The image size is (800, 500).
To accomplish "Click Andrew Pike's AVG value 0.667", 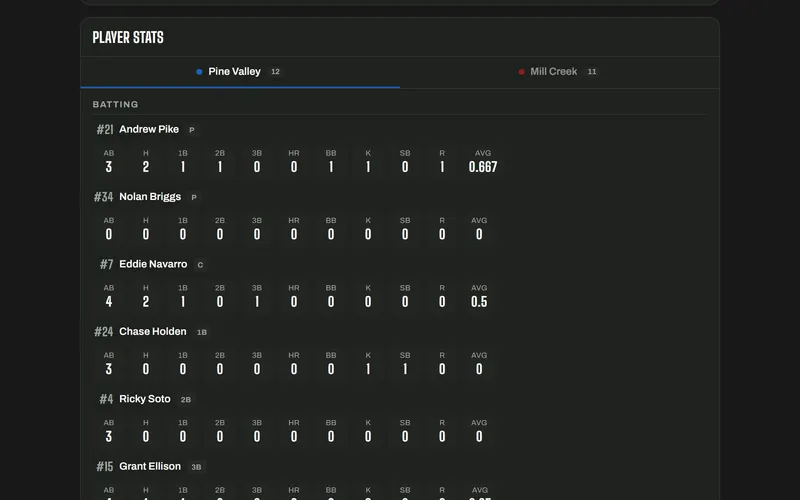I will point(483,167).
